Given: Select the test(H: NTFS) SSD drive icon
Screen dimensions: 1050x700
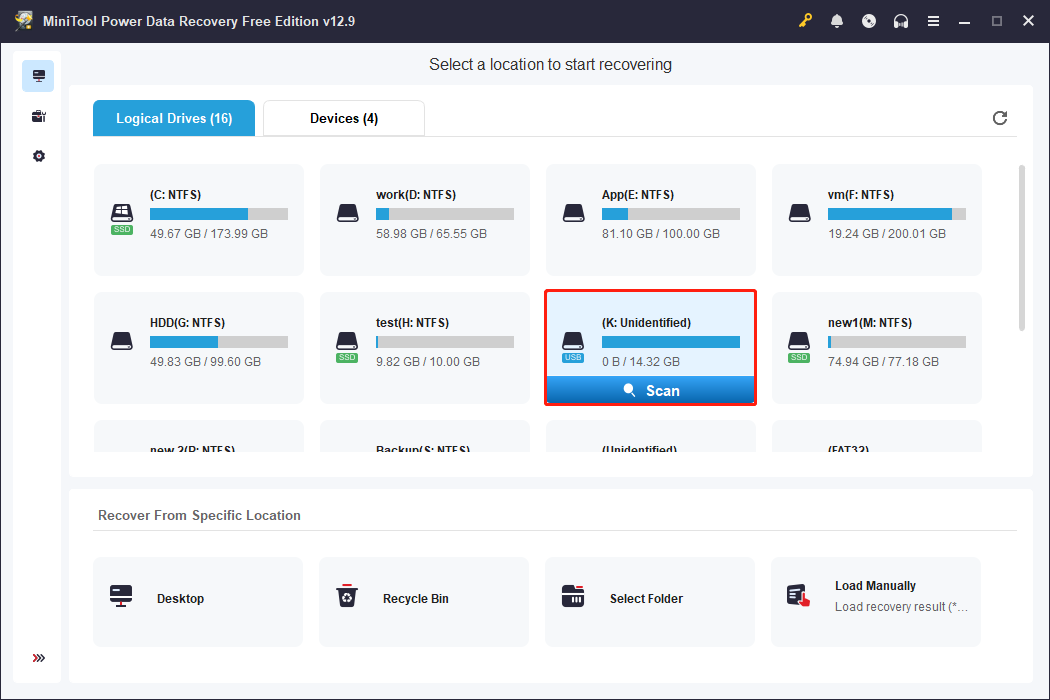Looking at the screenshot, I should coord(347,347).
